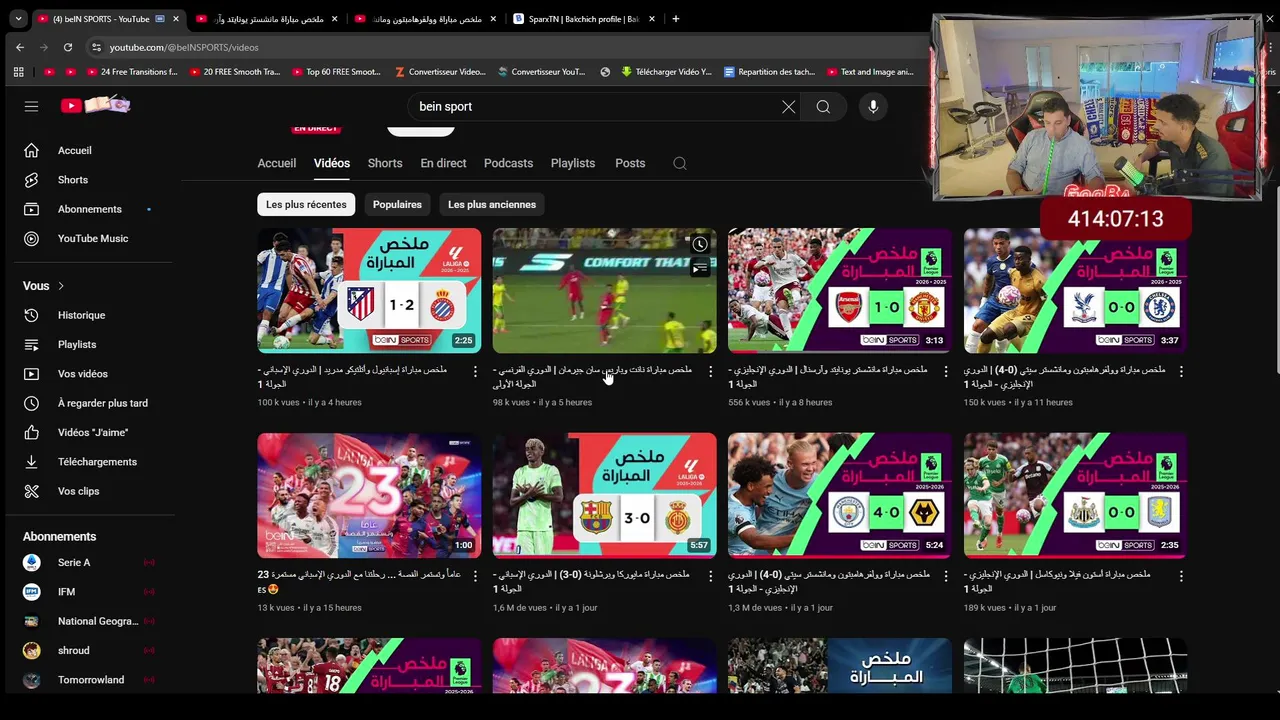Open Text and Image ani... bookmark

point(870,72)
